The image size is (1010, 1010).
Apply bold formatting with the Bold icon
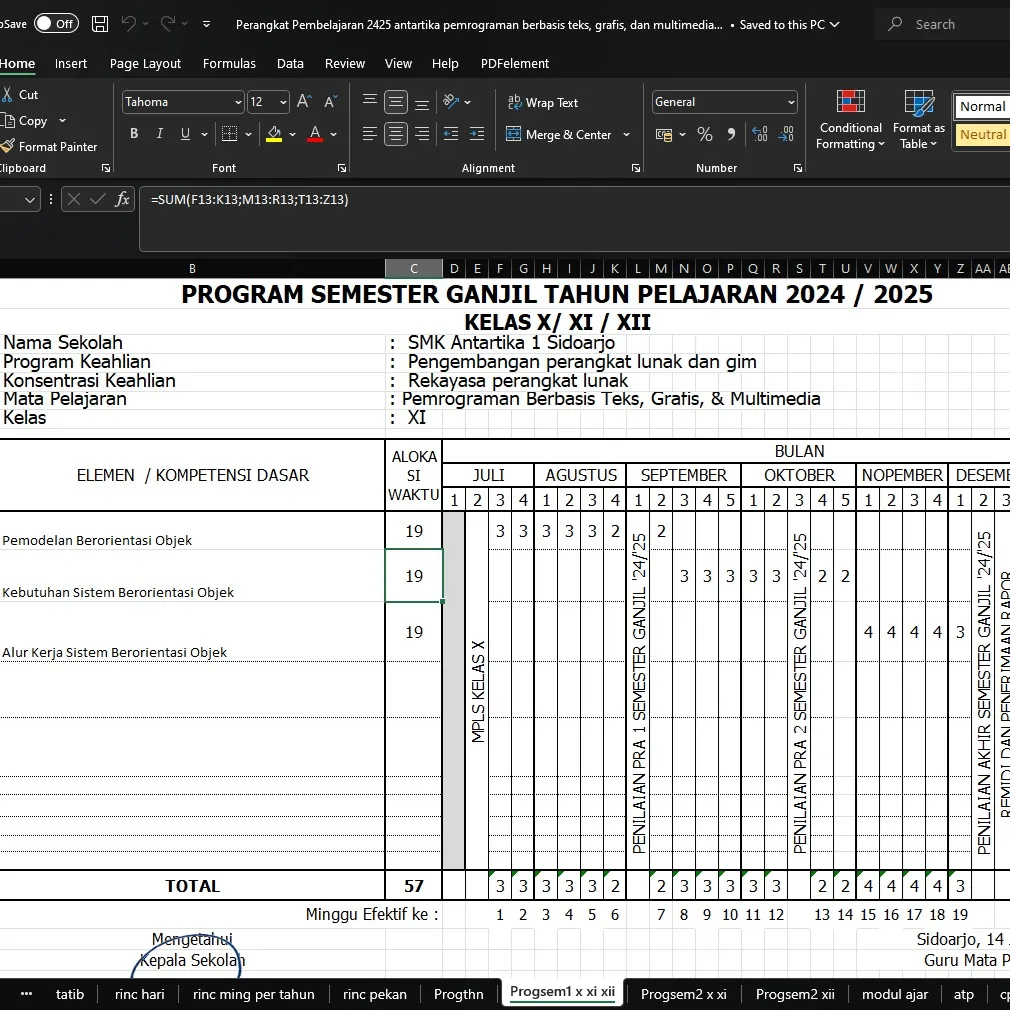tap(134, 132)
